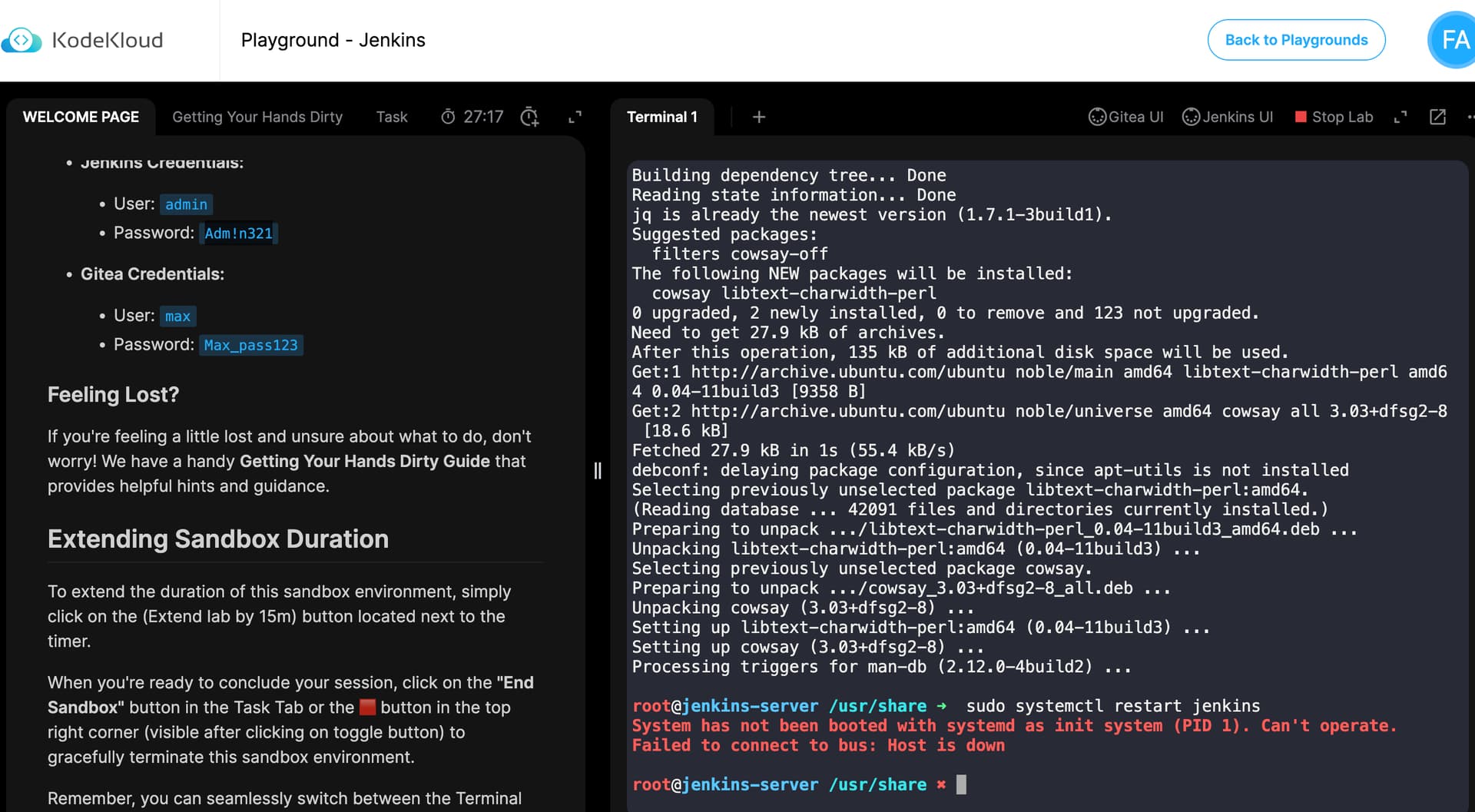The height and width of the screenshot is (812, 1475).
Task: Open the Task tab
Action: pos(392,117)
